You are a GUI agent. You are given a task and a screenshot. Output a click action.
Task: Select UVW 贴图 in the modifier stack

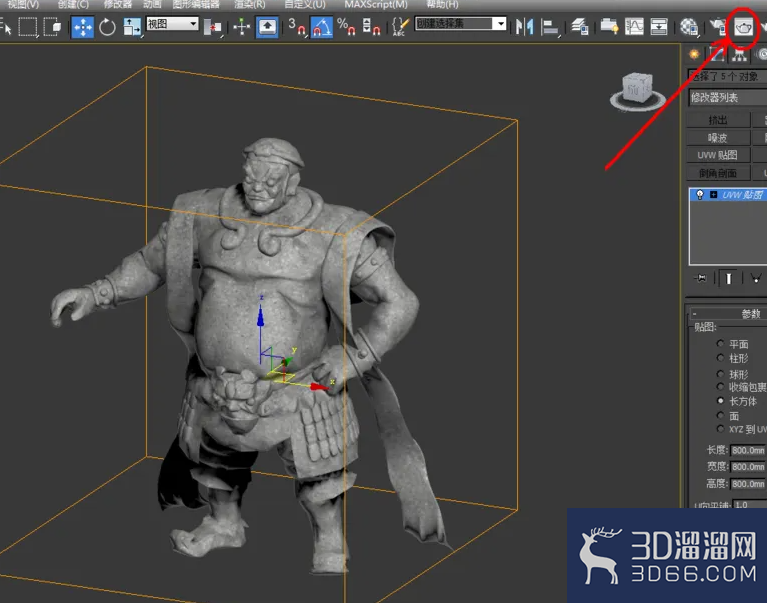tap(743, 195)
